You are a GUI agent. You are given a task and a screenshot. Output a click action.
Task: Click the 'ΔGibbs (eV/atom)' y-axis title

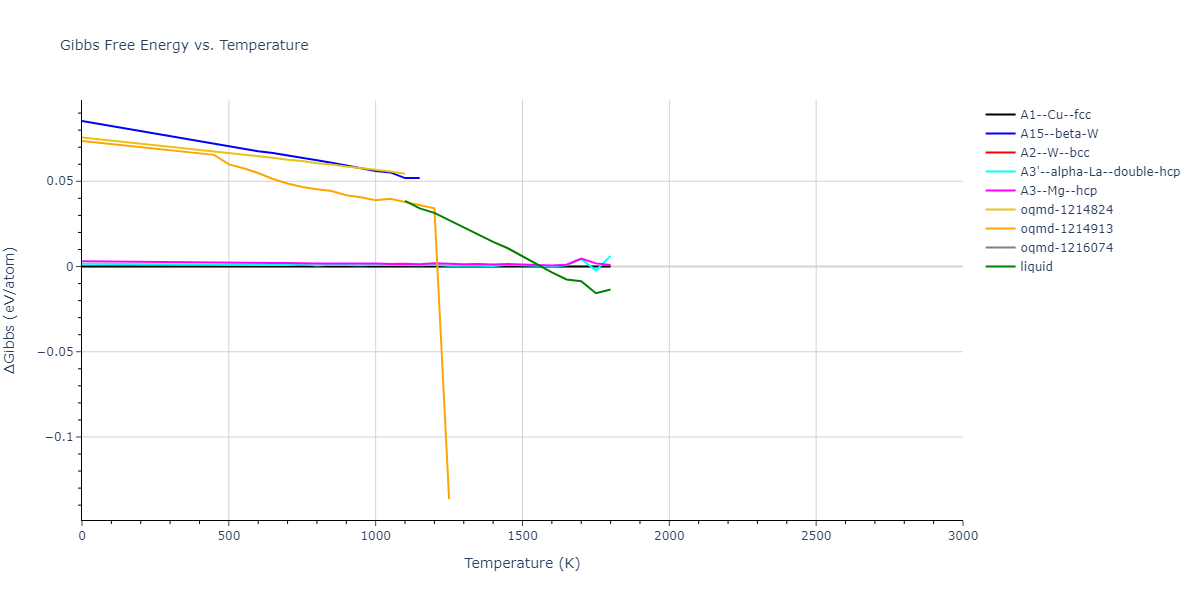(x=11, y=310)
